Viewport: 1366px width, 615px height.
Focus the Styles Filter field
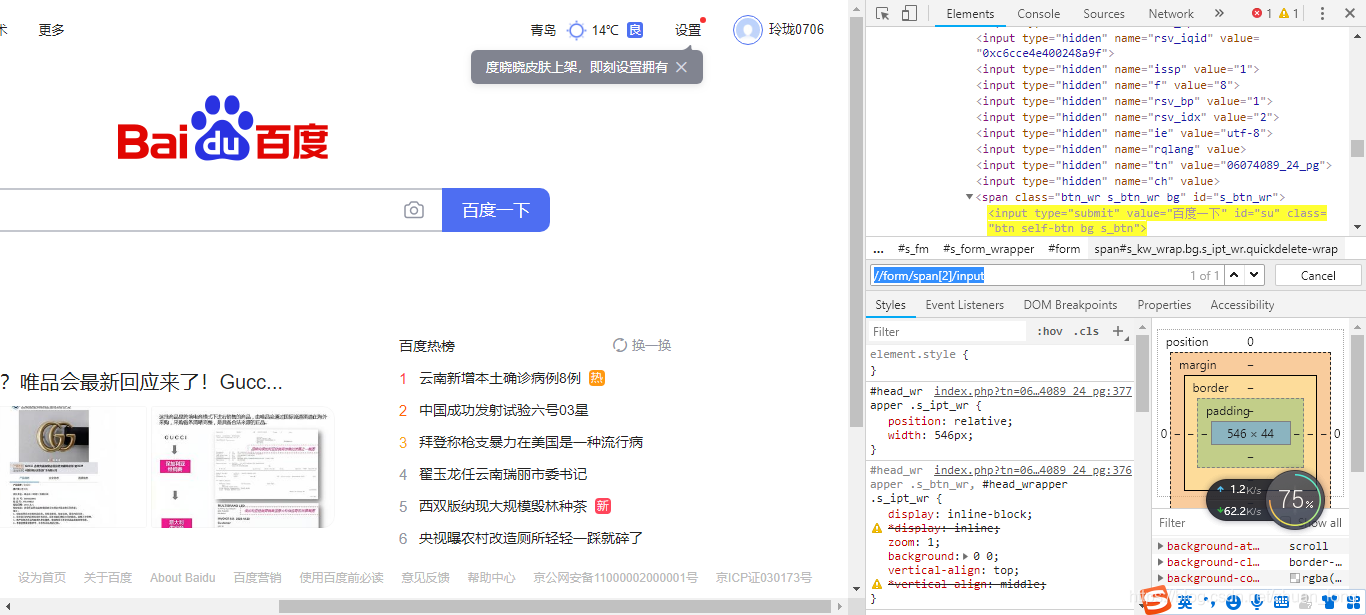pyautogui.click(x=948, y=331)
